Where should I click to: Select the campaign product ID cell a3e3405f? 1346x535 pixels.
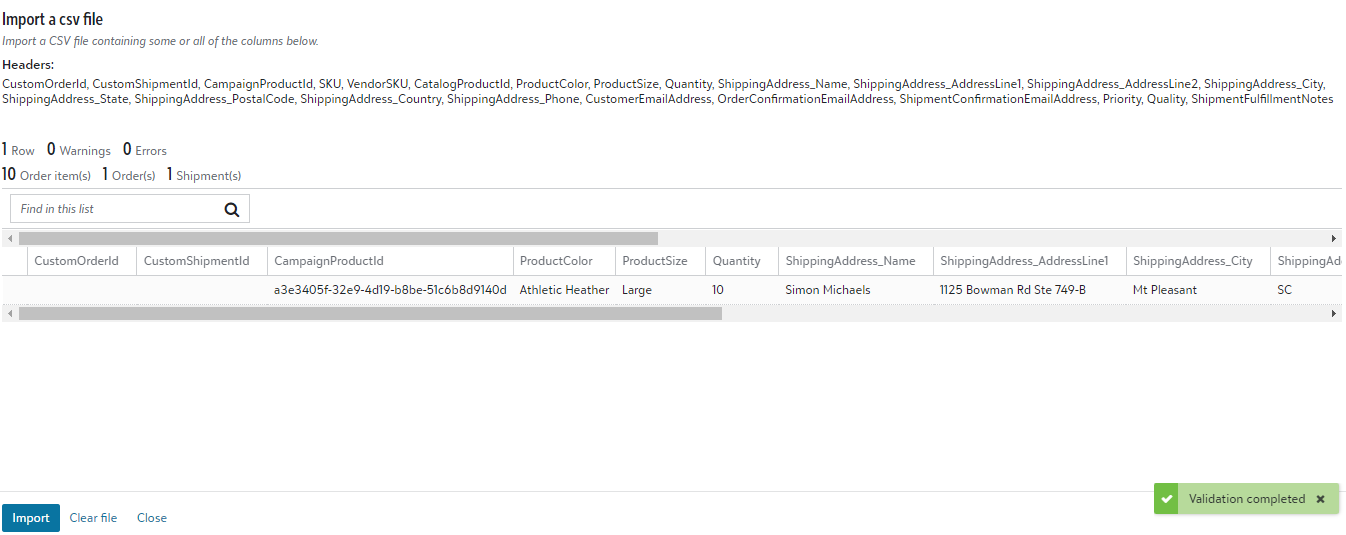pyautogui.click(x=390, y=290)
